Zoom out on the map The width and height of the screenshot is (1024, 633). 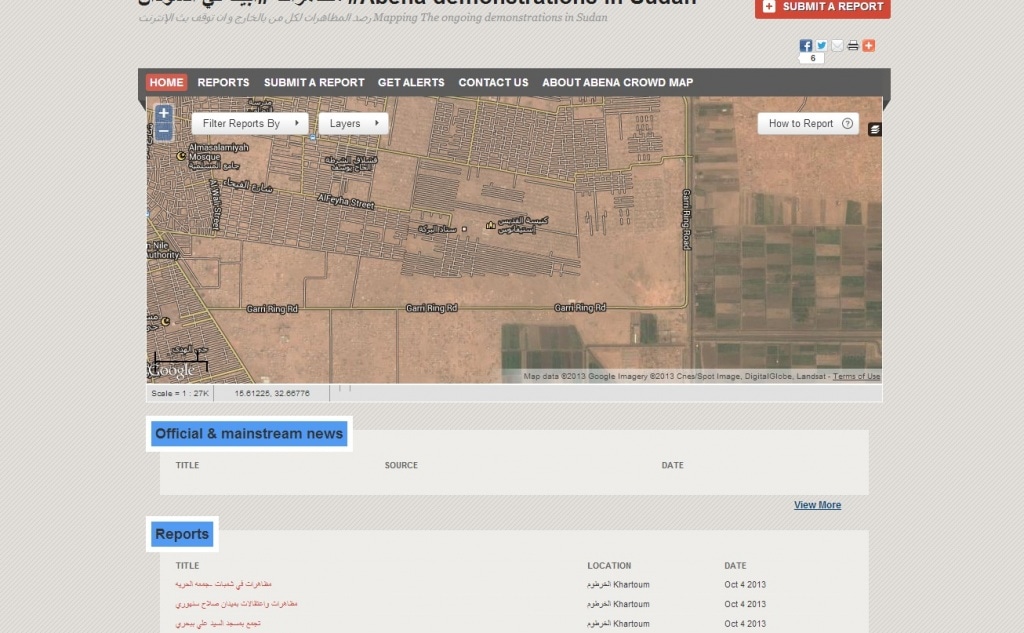click(x=164, y=132)
